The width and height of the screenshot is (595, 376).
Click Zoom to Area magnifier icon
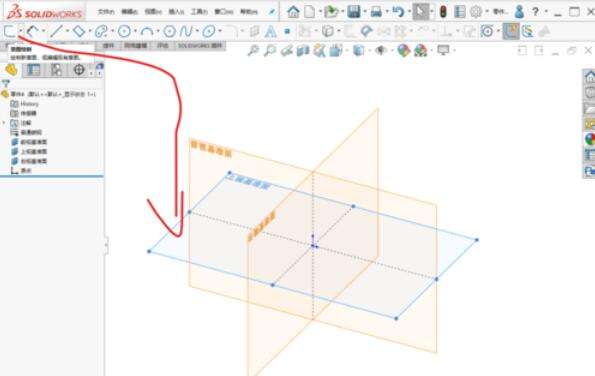270,50
